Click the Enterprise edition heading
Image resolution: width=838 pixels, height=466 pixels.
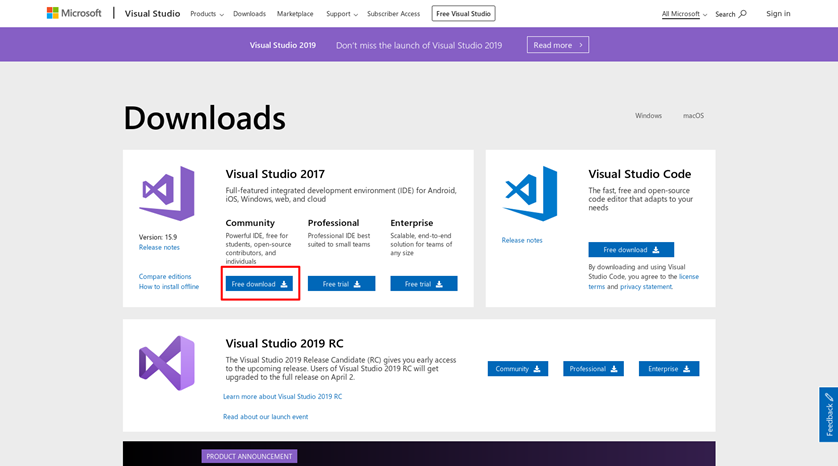(412, 223)
